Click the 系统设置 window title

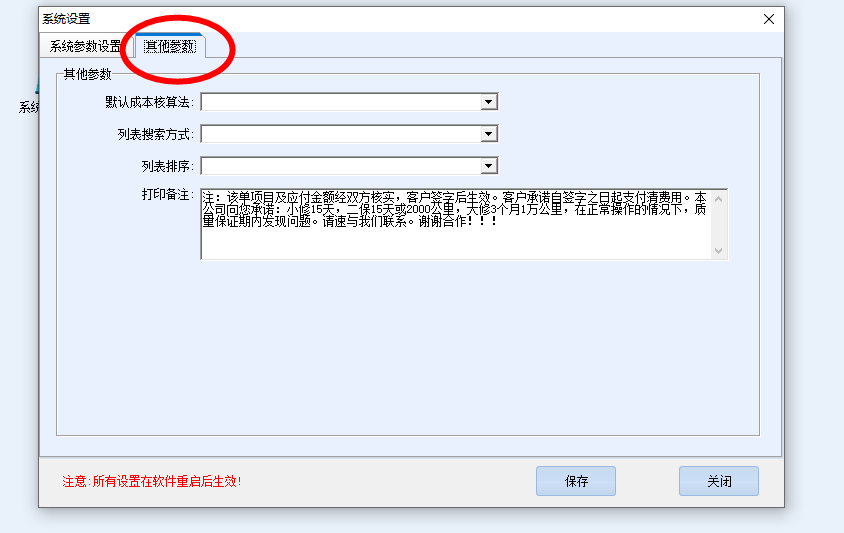(66, 19)
